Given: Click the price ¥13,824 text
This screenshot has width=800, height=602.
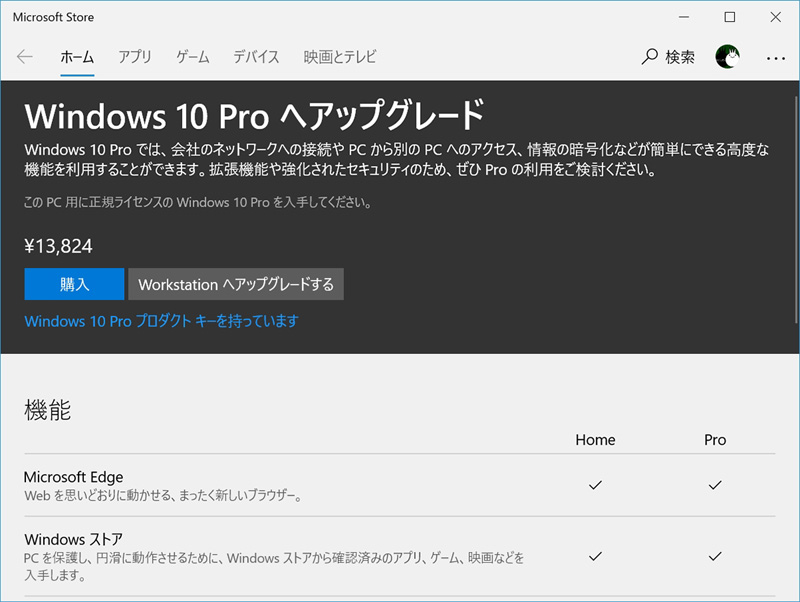Looking at the screenshot, I should tap(58, 246).
